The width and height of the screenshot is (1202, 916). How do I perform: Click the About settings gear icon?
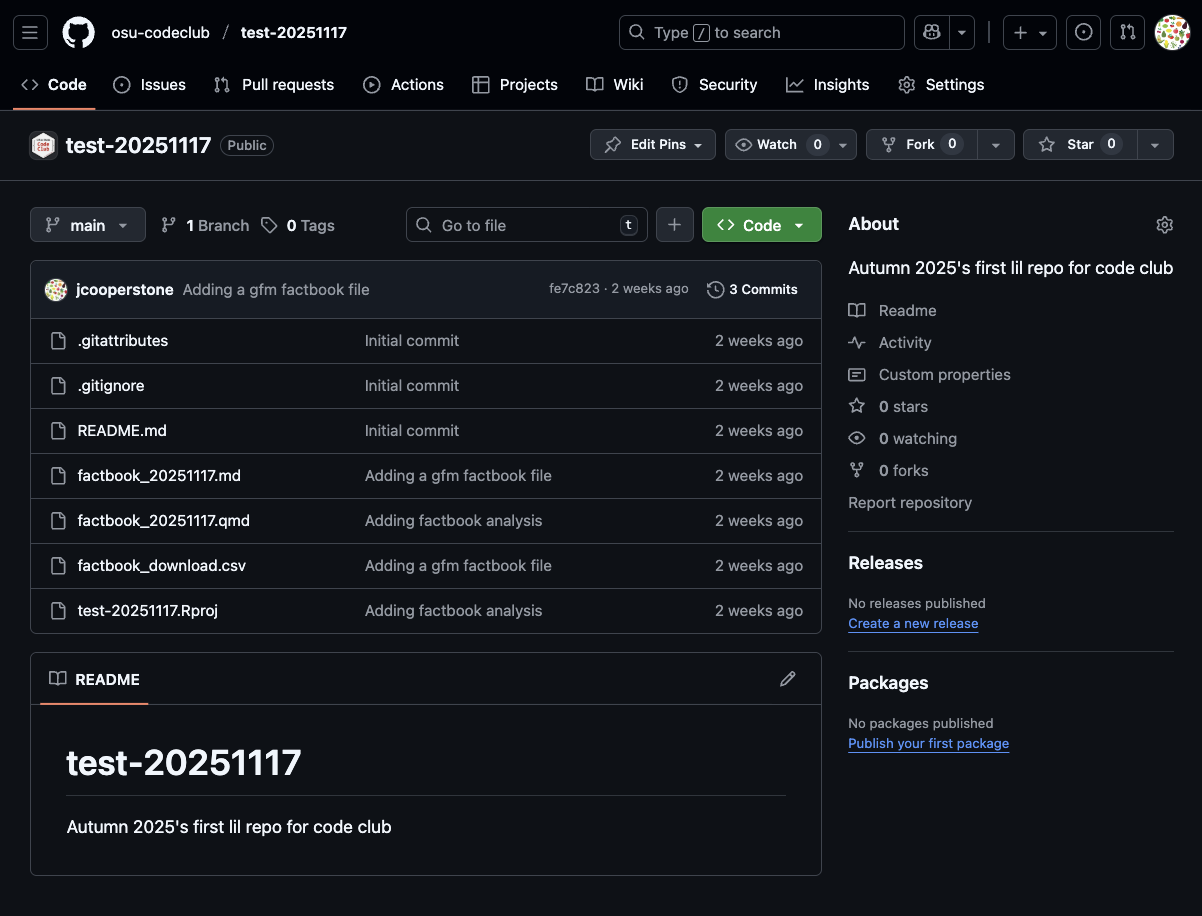[x=1164, y=225]
